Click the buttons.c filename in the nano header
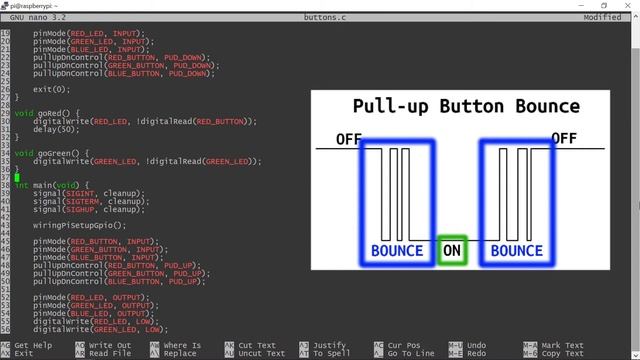This screenshot has width=640, height=360. 325,17
